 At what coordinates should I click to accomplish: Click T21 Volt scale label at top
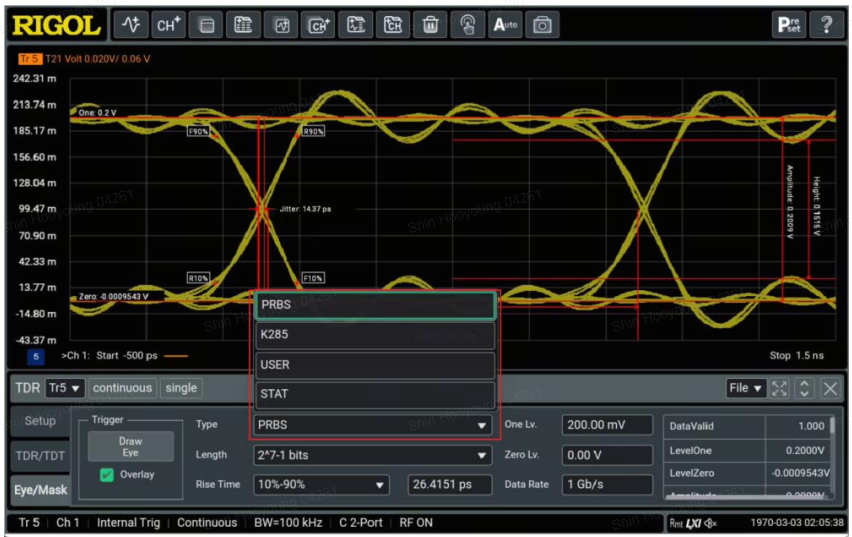tap(98, 59)
